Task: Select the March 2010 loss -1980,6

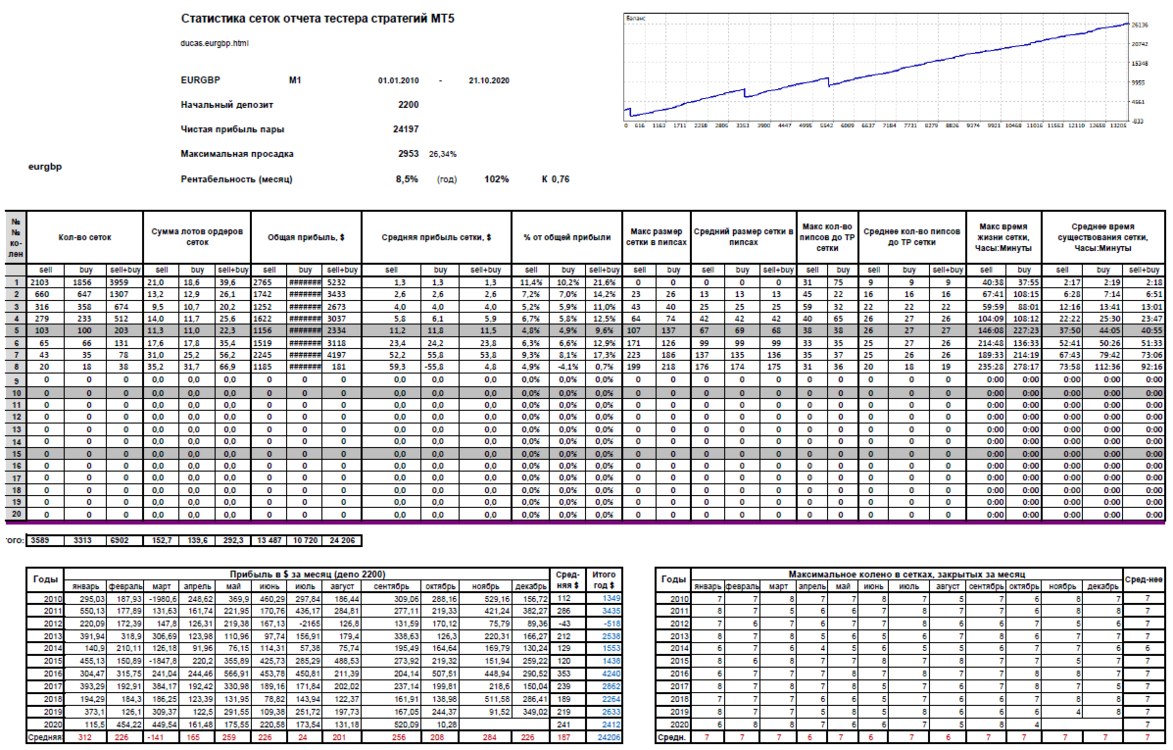Action: point(162,599)
